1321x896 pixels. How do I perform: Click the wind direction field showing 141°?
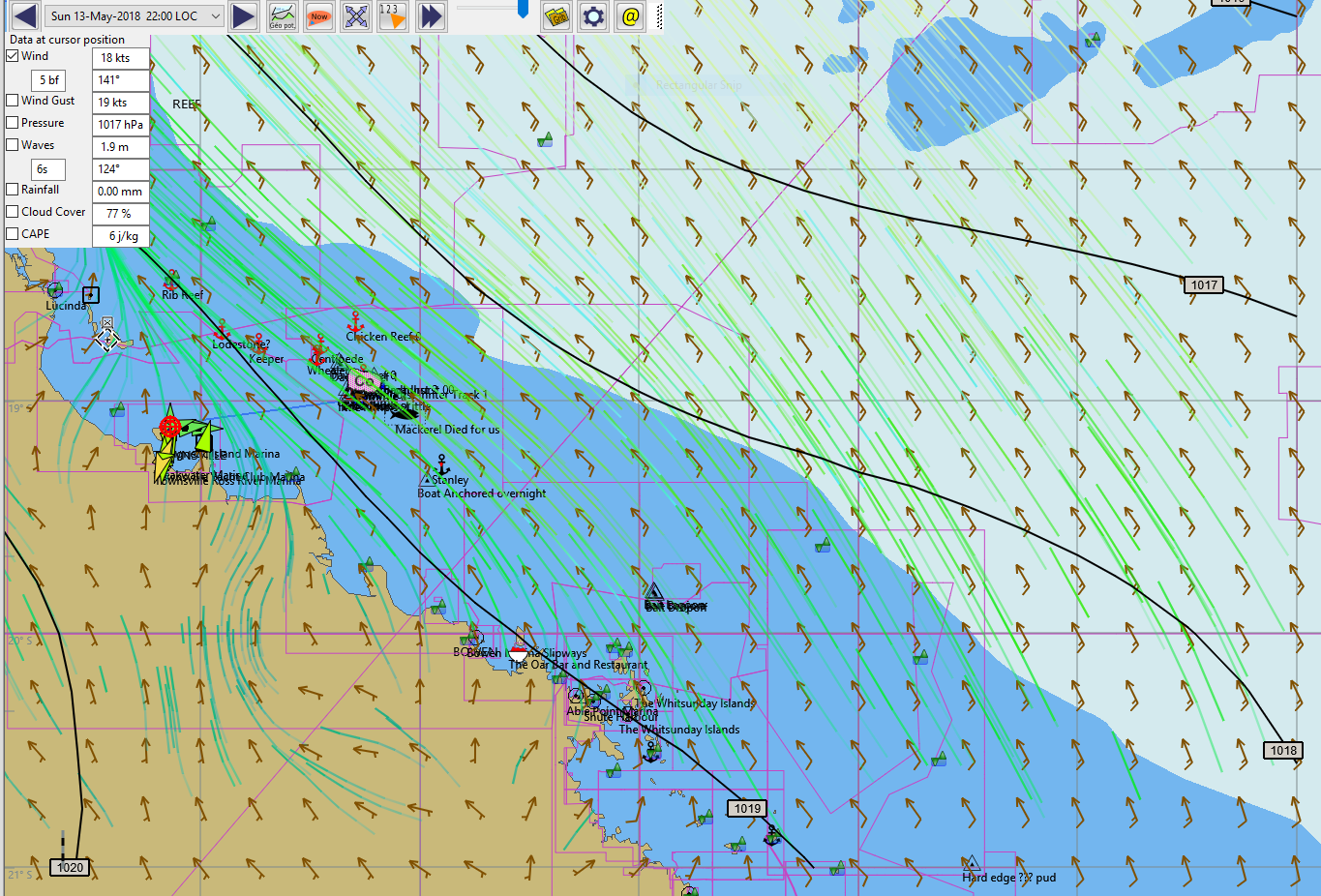click(121, 80)
